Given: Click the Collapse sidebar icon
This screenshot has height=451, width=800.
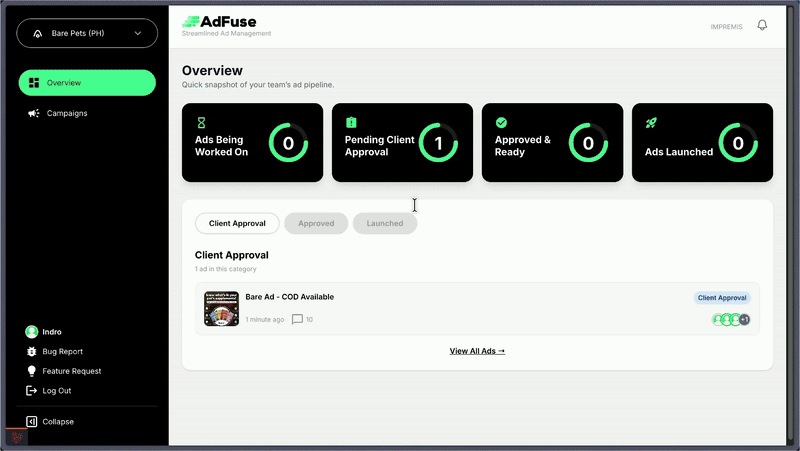Looking at the screenshot, I should click(x=32, y=422).
